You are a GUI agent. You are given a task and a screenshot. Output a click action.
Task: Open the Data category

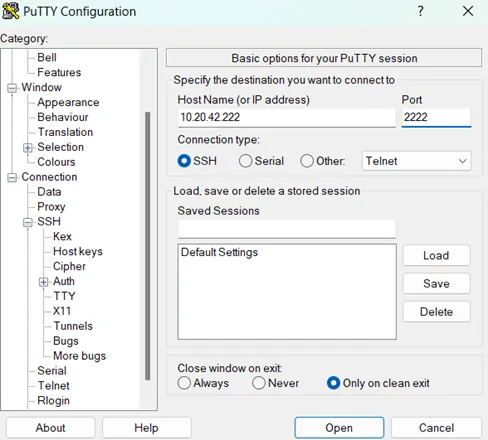[49, 192]
